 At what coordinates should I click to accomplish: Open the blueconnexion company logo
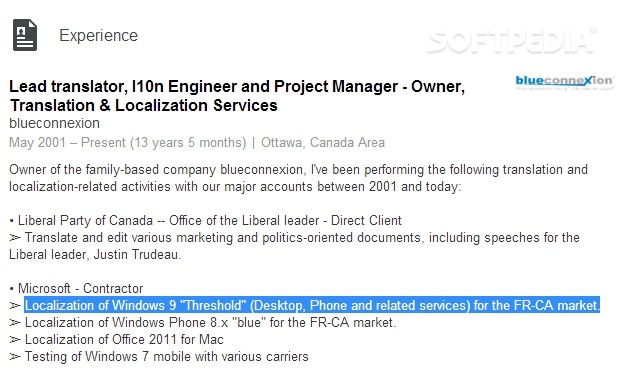[565, 82]
